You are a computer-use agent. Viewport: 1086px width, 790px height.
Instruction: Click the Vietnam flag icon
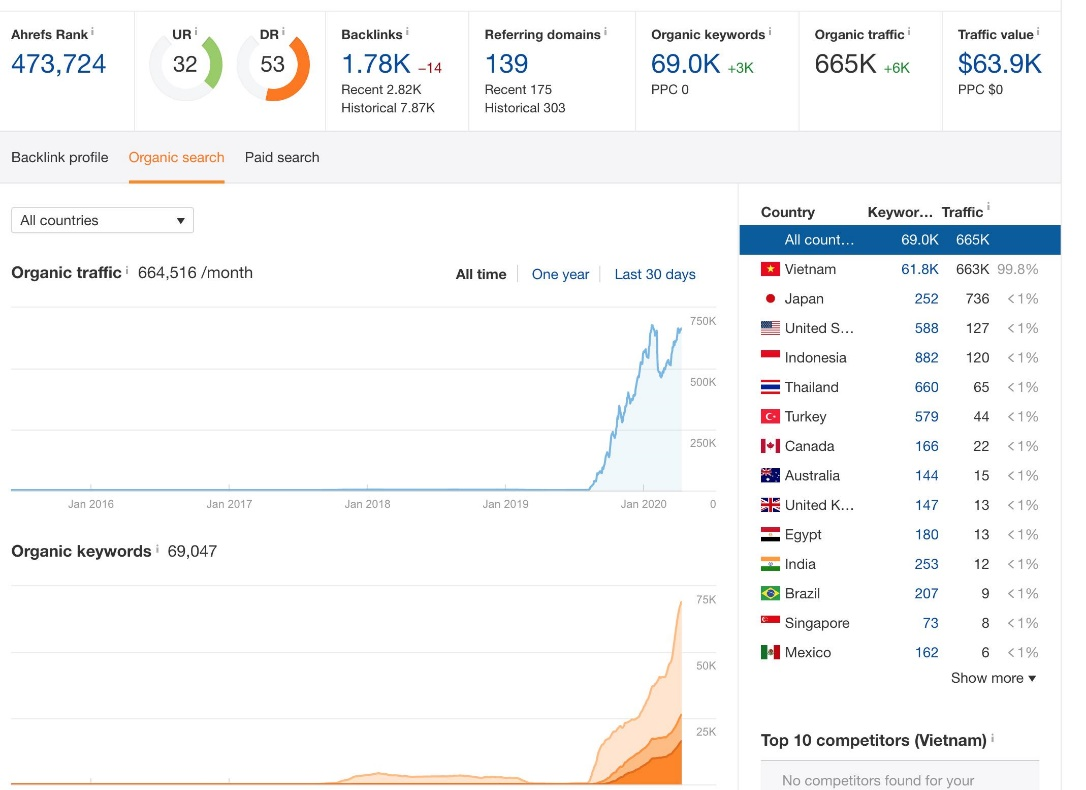(x=770, y=269)
